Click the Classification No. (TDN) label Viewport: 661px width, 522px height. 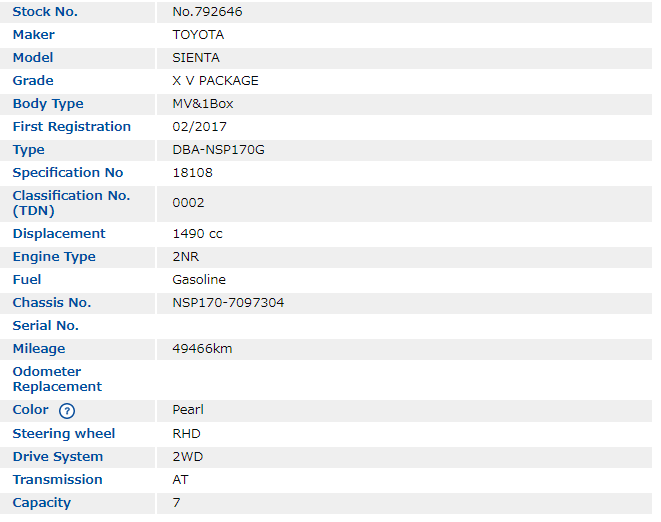coord(71,203)
